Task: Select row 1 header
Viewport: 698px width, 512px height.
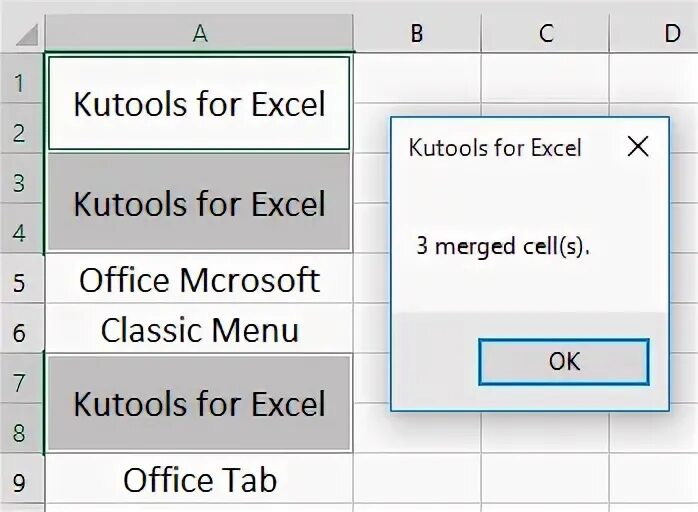Action: click(x=21, y=83)
